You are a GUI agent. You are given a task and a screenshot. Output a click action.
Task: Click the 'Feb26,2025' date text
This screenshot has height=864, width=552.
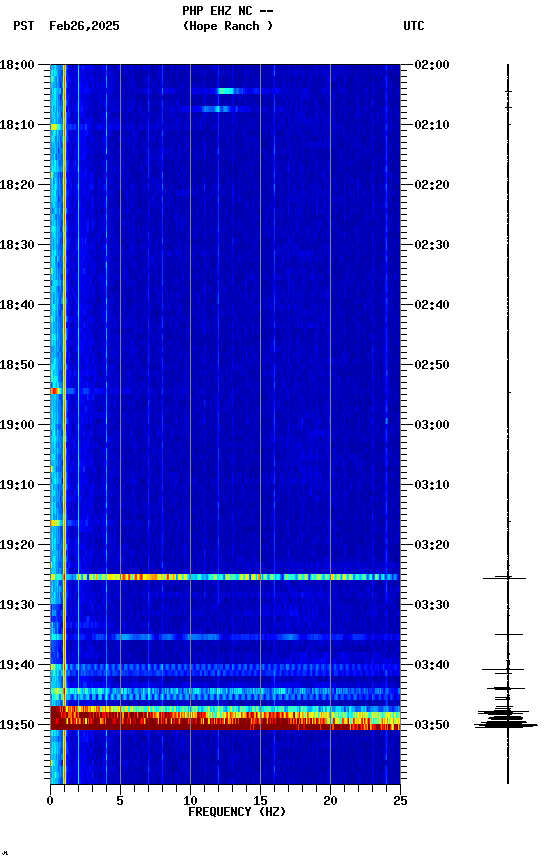click(x=84, y=26)
